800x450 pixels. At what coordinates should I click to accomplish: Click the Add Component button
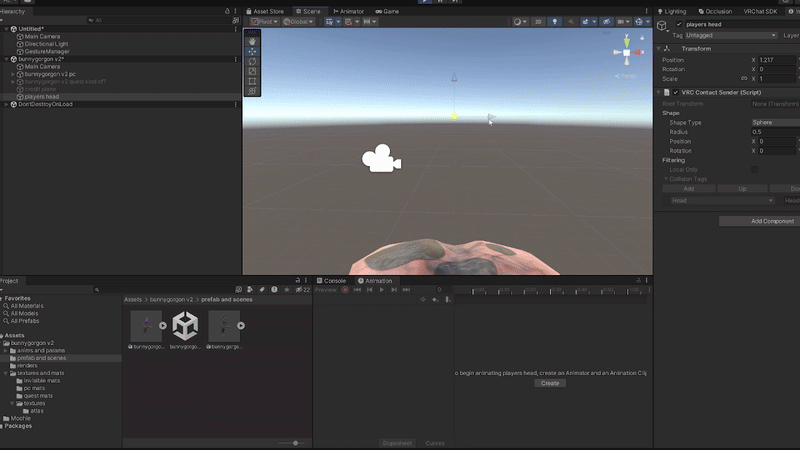771,221
